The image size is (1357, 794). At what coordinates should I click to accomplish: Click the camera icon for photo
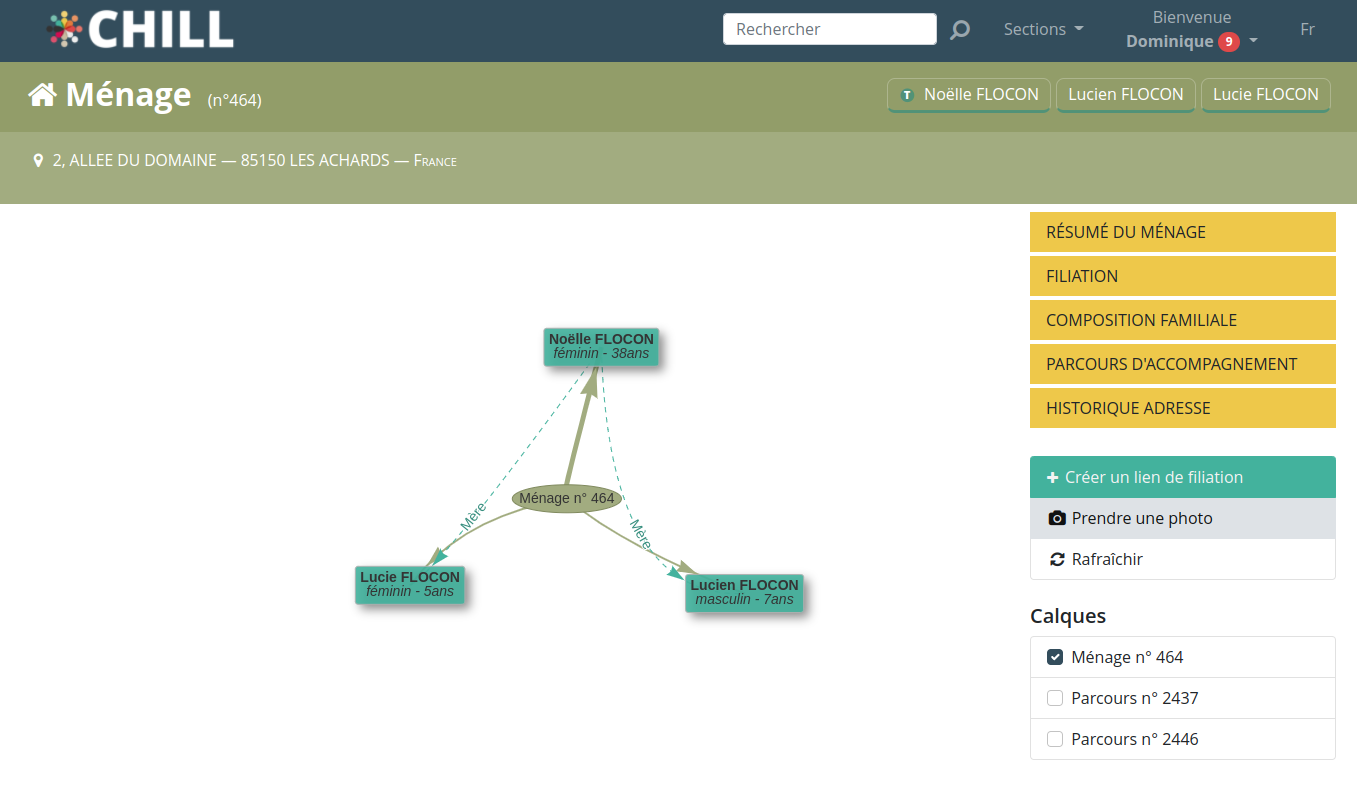(1056, 518)
